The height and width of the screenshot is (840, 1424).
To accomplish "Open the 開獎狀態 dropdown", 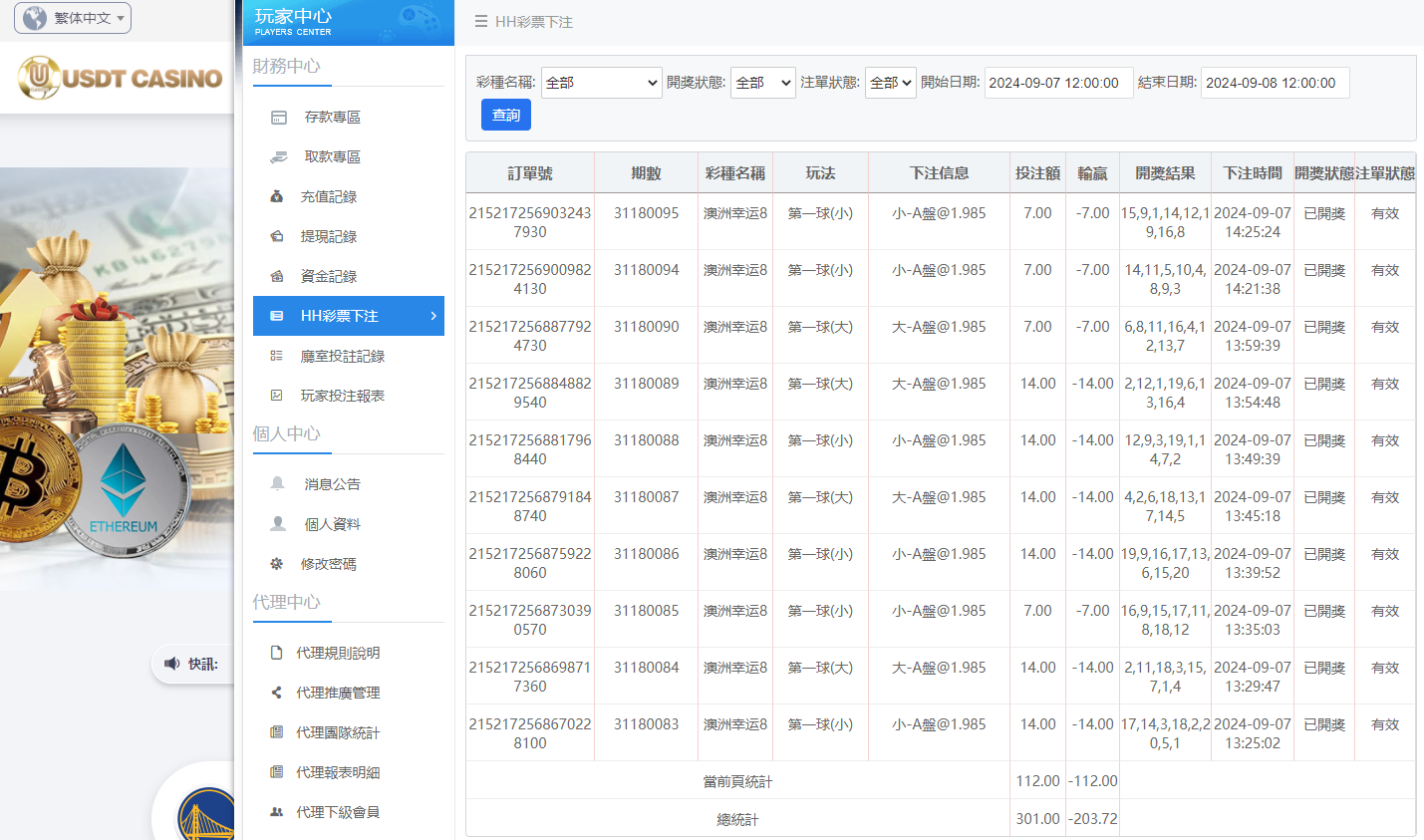I will 762,84.
